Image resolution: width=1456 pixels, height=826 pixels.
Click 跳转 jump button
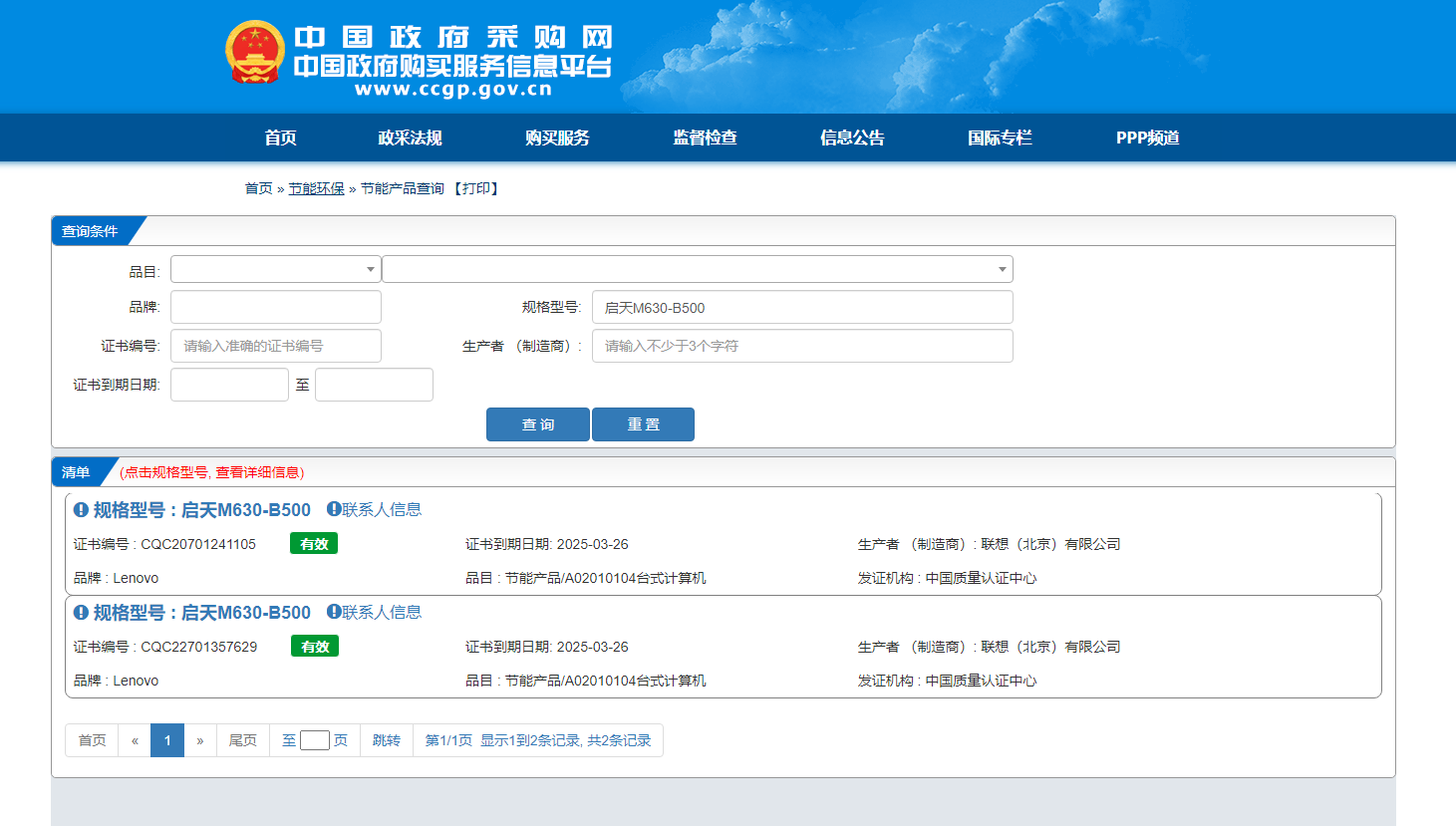[387, 740]
